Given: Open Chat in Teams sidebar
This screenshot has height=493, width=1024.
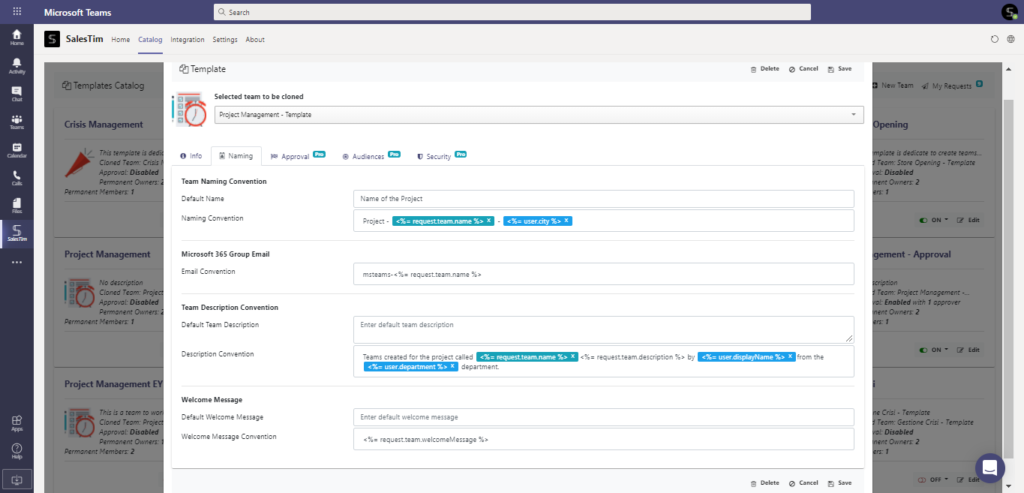Looking at the screenshot, I should 16,93.
